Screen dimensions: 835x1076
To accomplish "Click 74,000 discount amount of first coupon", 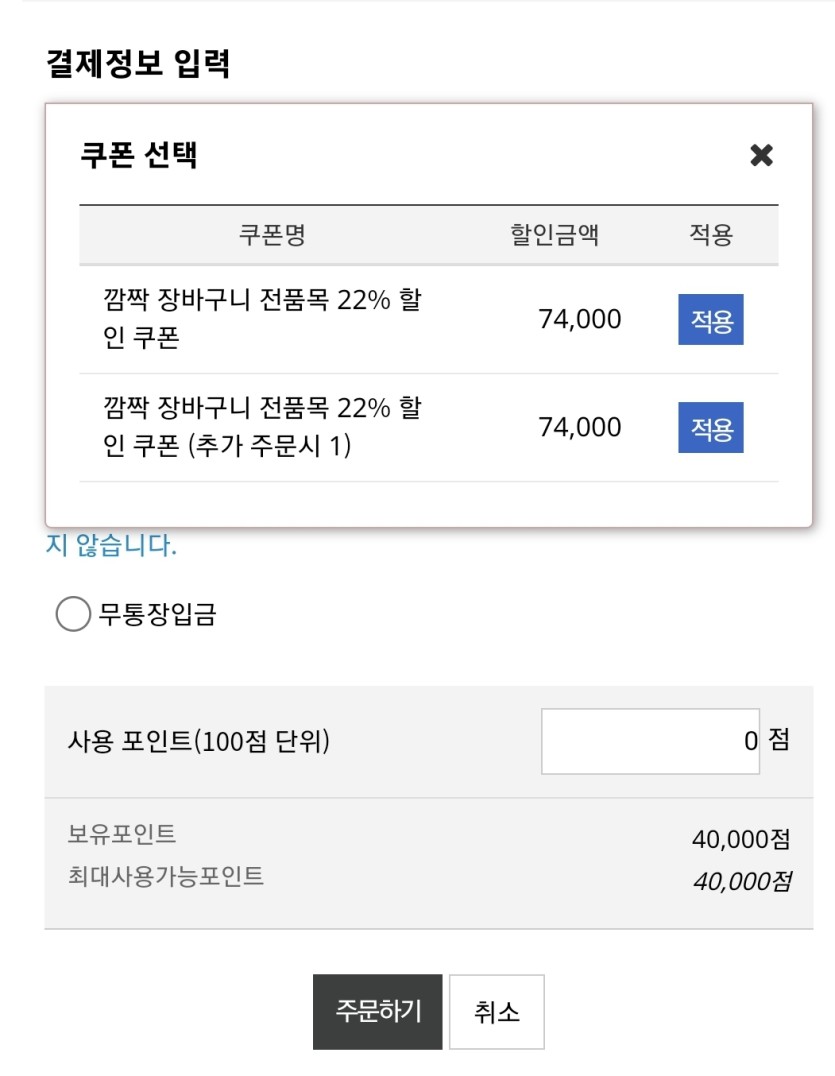I will pyautogui.click(x=580, y=319).
